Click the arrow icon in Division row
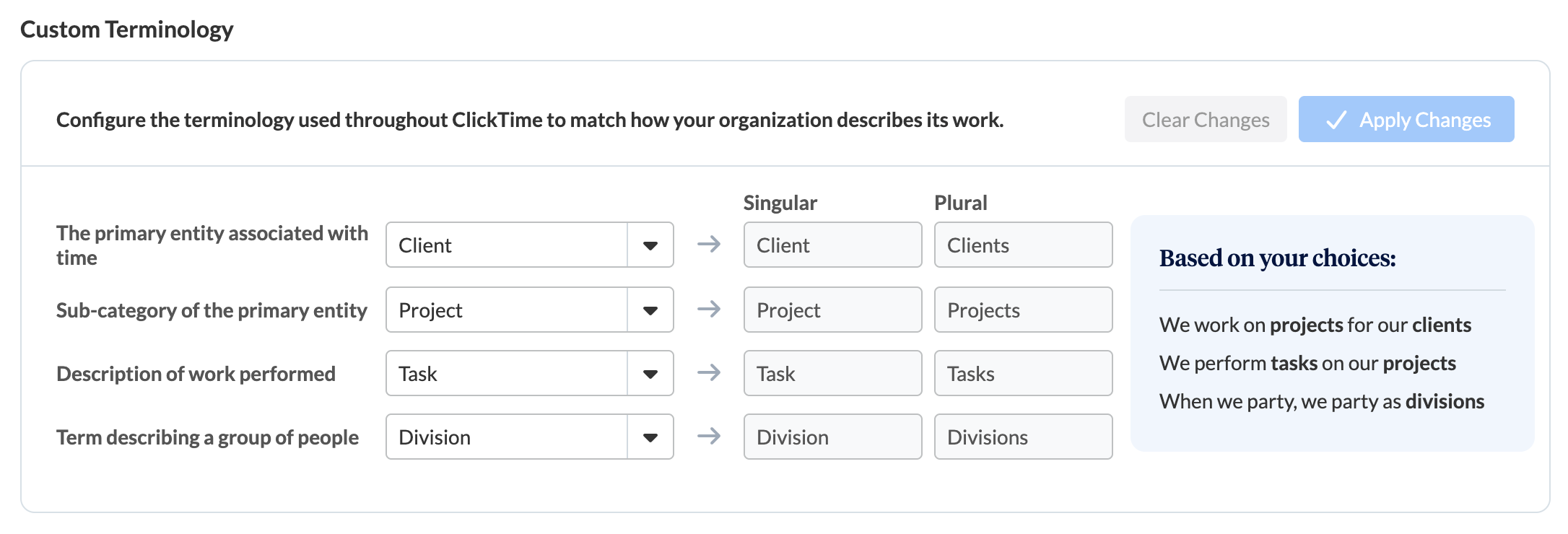The height and width of the screenshot is (534, 1568). 709,436
